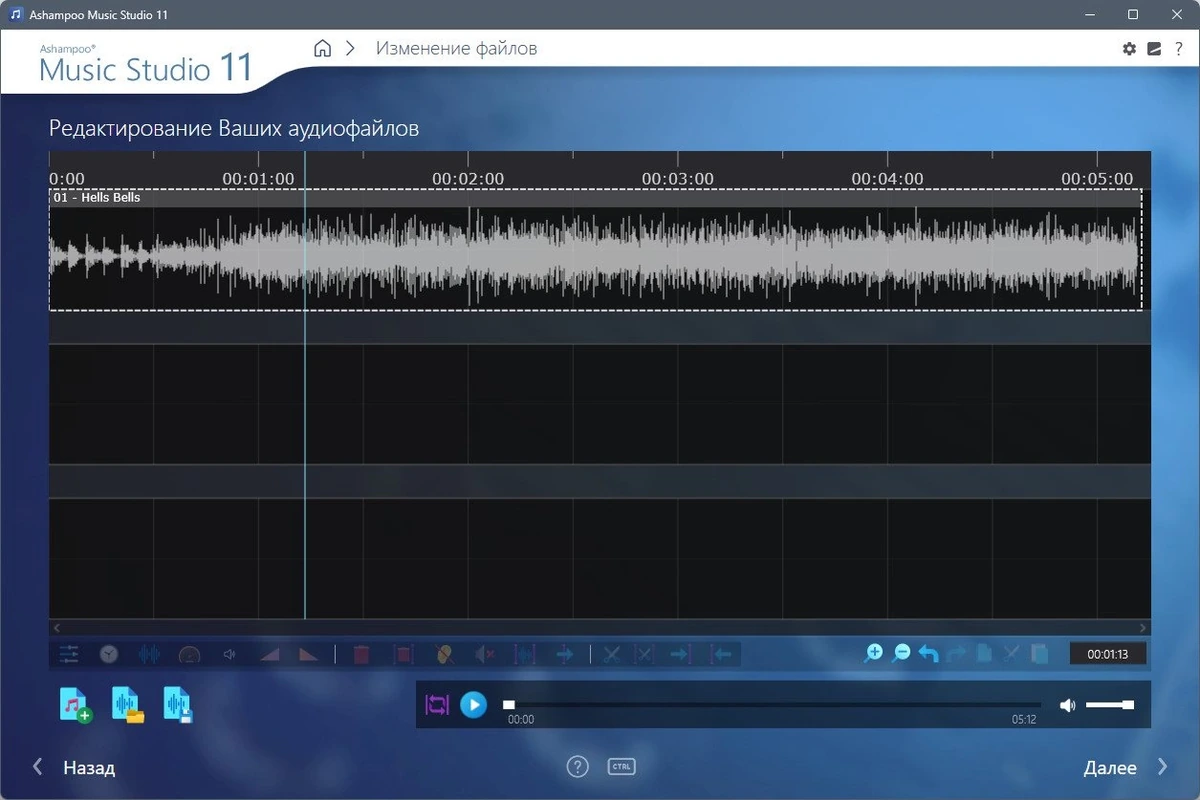This screenshot has width=1200, height=800.
Task: Click the 00:05:00 ruler label
Action: pyautogui.click(x=1097, y=179)
